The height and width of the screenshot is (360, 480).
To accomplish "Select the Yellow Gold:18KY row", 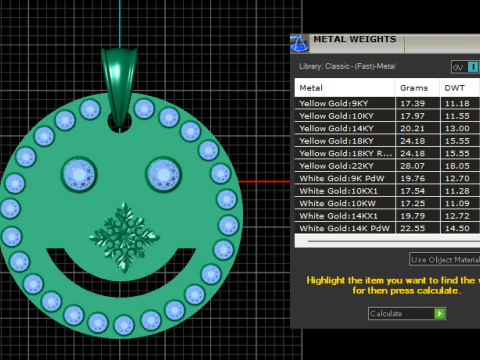I will point(387,141).
